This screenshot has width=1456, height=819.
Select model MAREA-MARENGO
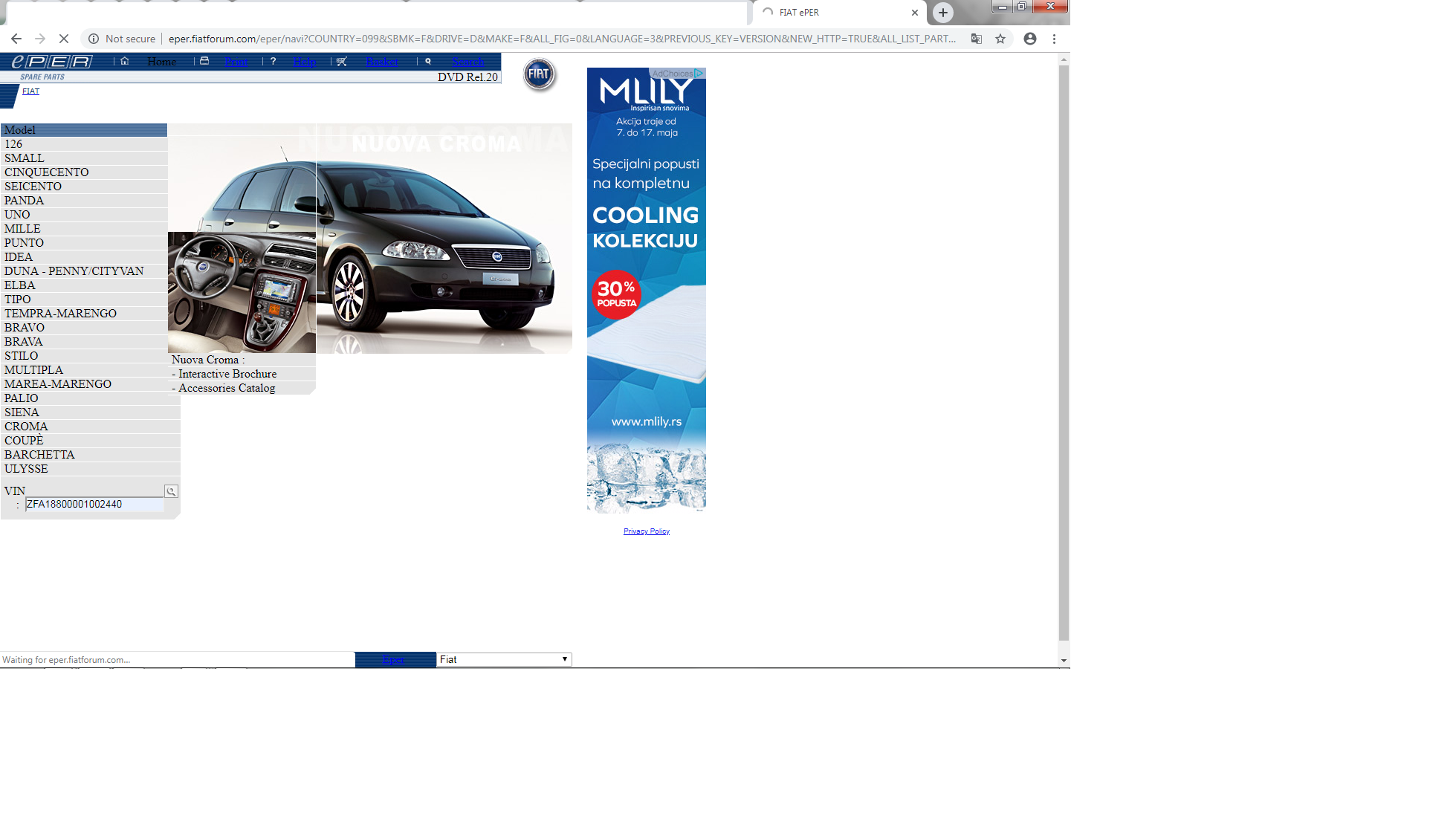[x=84, y=384]
